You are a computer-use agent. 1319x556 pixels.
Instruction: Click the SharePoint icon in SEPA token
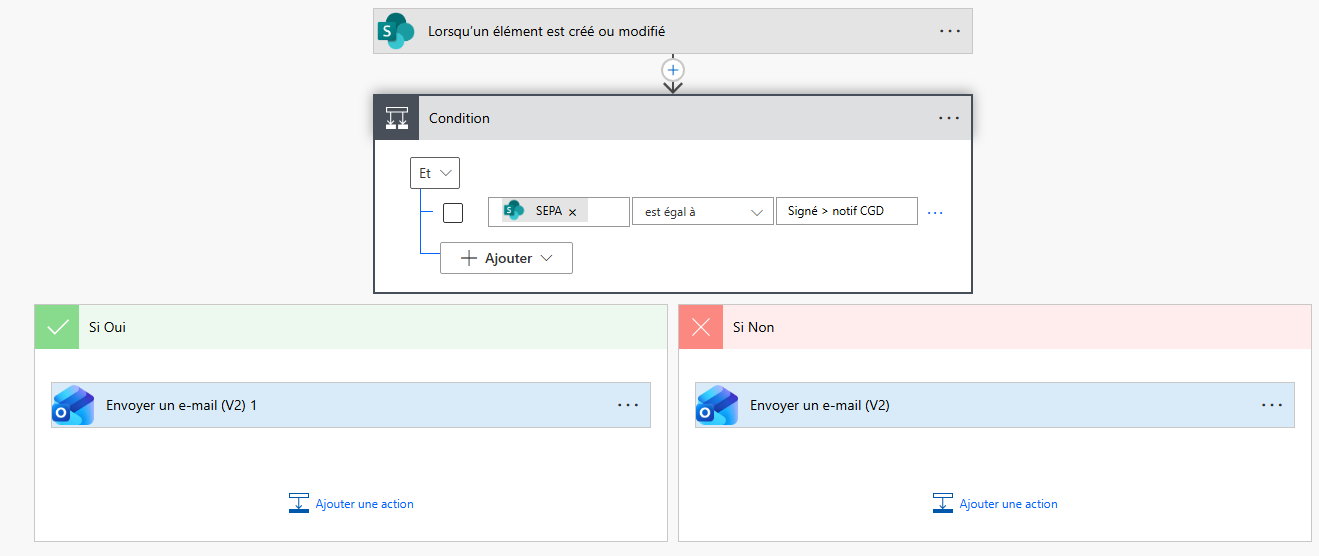(514, 211)
